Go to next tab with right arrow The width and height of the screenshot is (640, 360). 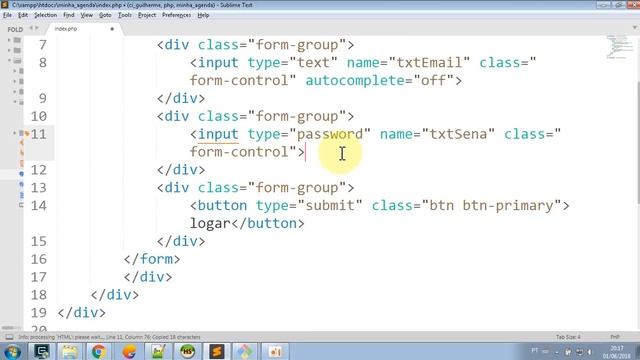coord(37,28)
